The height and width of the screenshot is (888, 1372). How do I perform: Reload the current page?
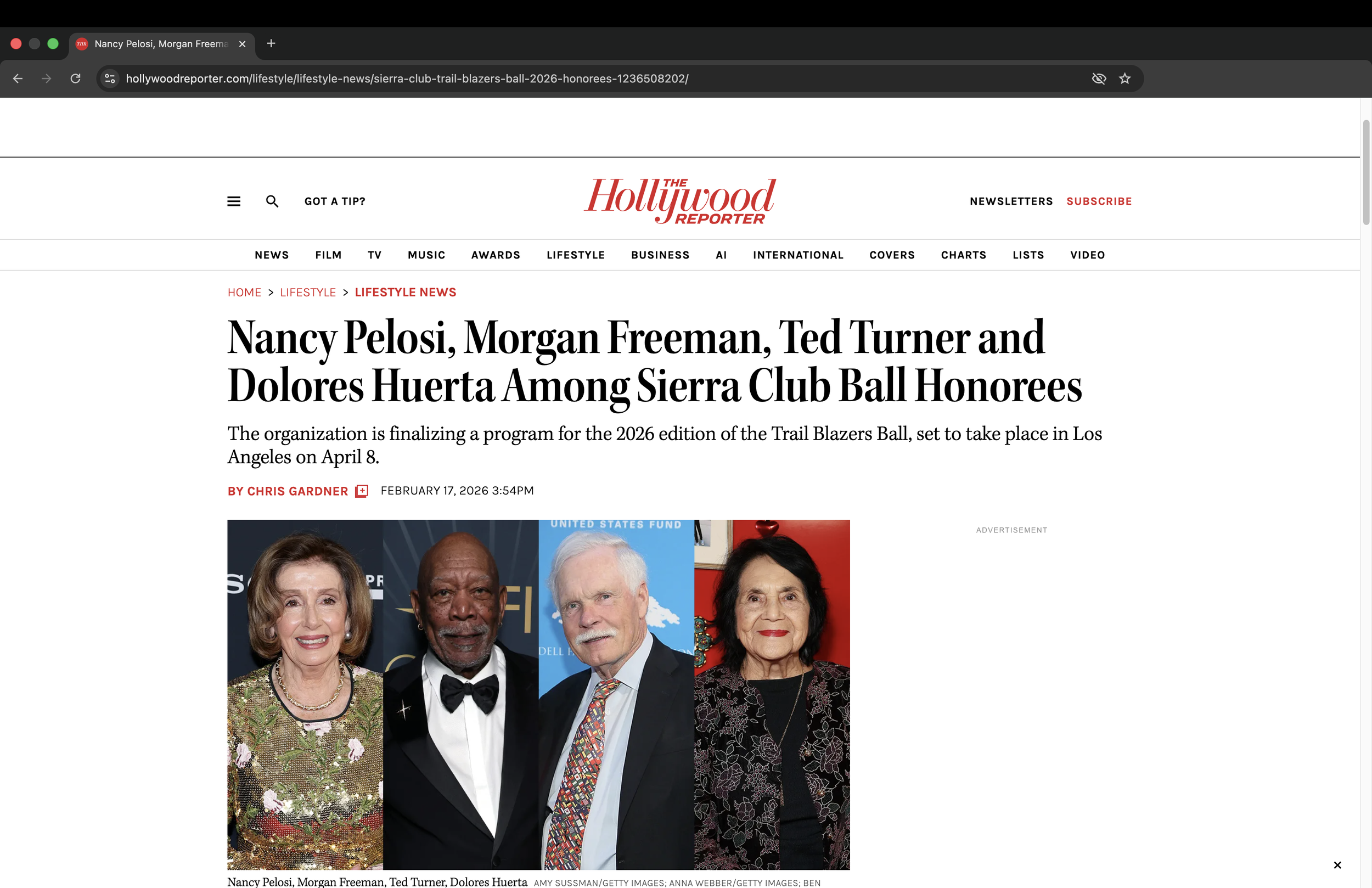(x=76, y=78)
